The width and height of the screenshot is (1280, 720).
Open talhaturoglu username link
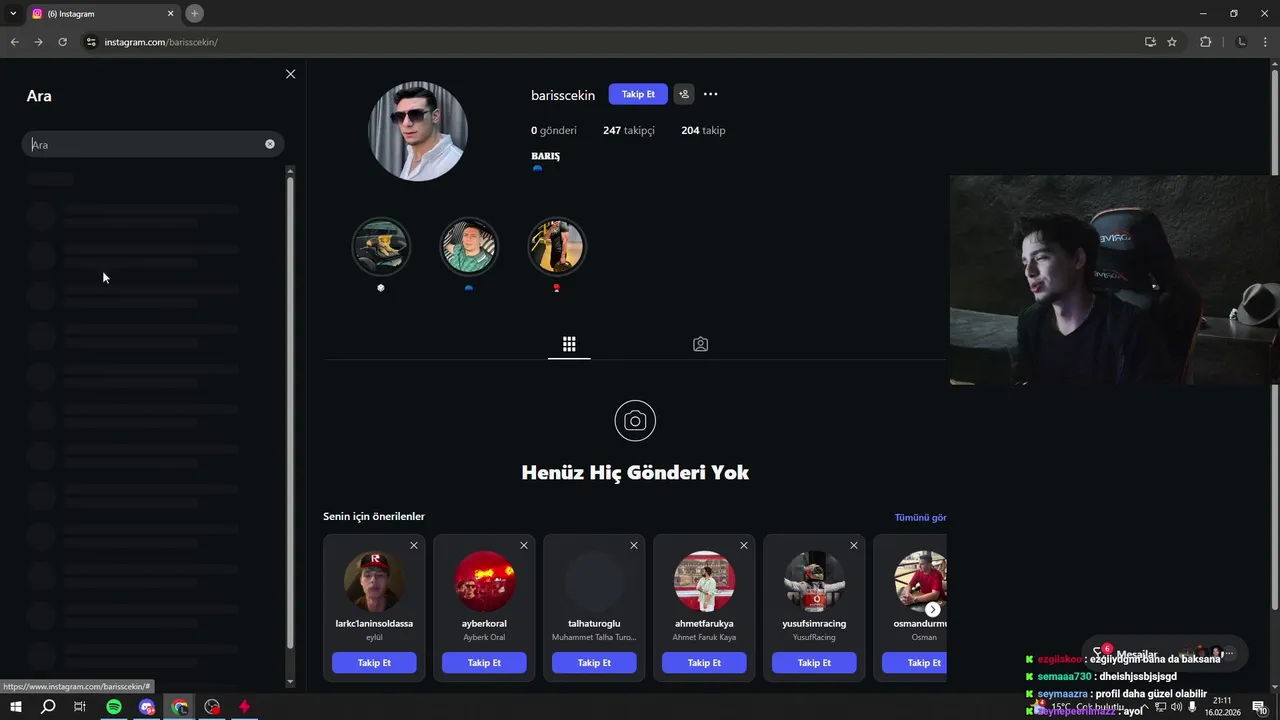point(594,623)
